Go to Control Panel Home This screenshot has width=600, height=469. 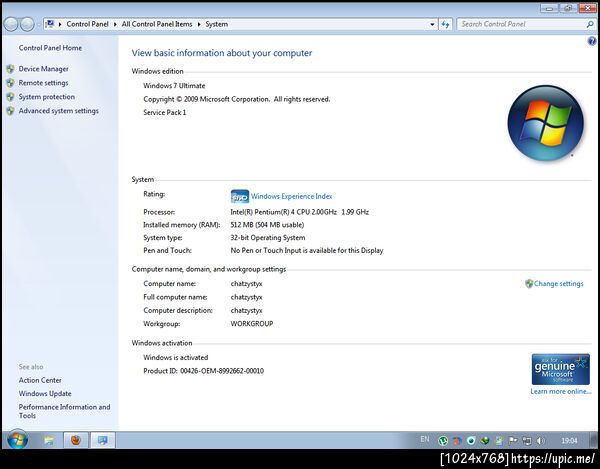(50, 48)
